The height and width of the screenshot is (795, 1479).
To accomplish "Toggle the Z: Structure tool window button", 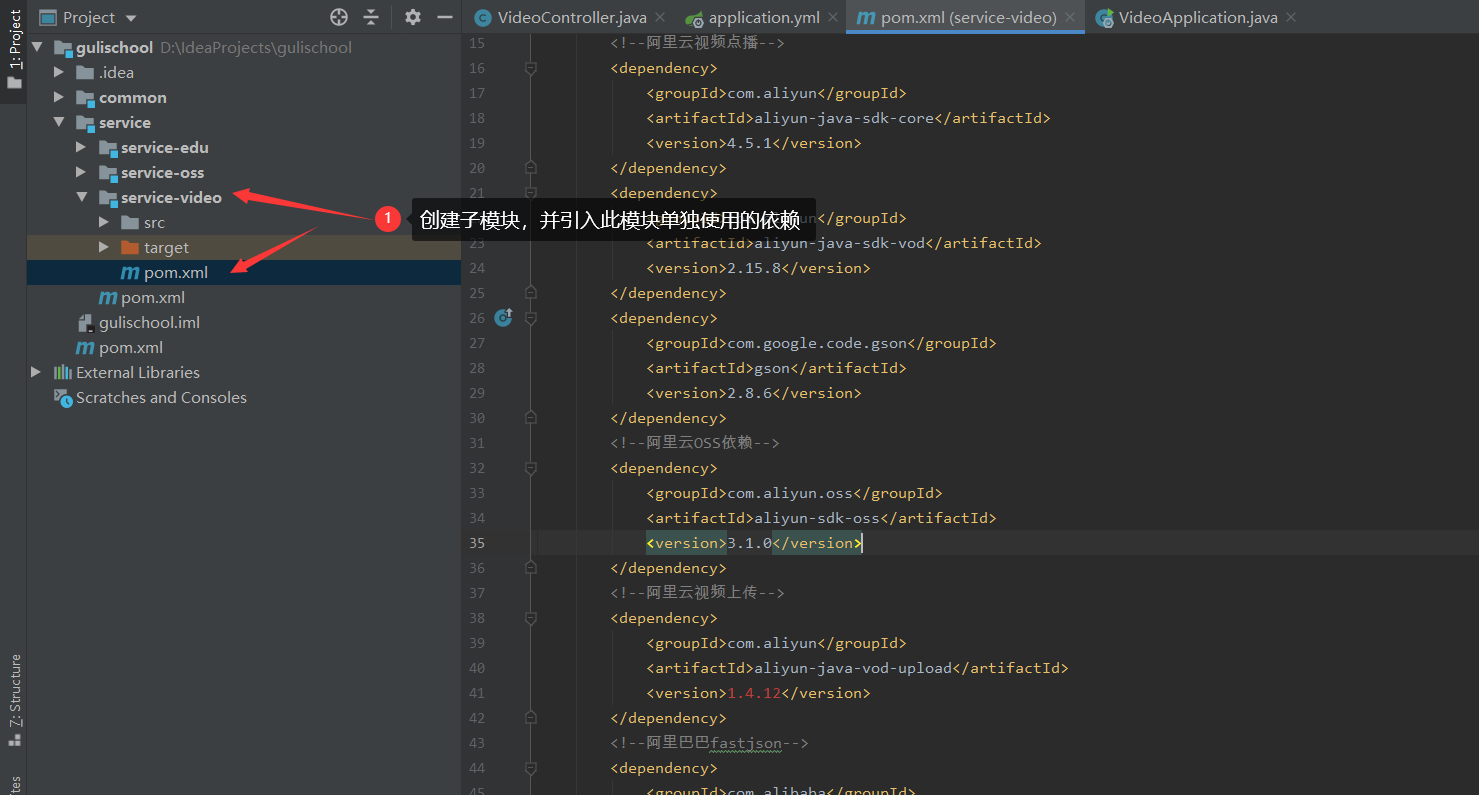I will click(x=14, y=700).
